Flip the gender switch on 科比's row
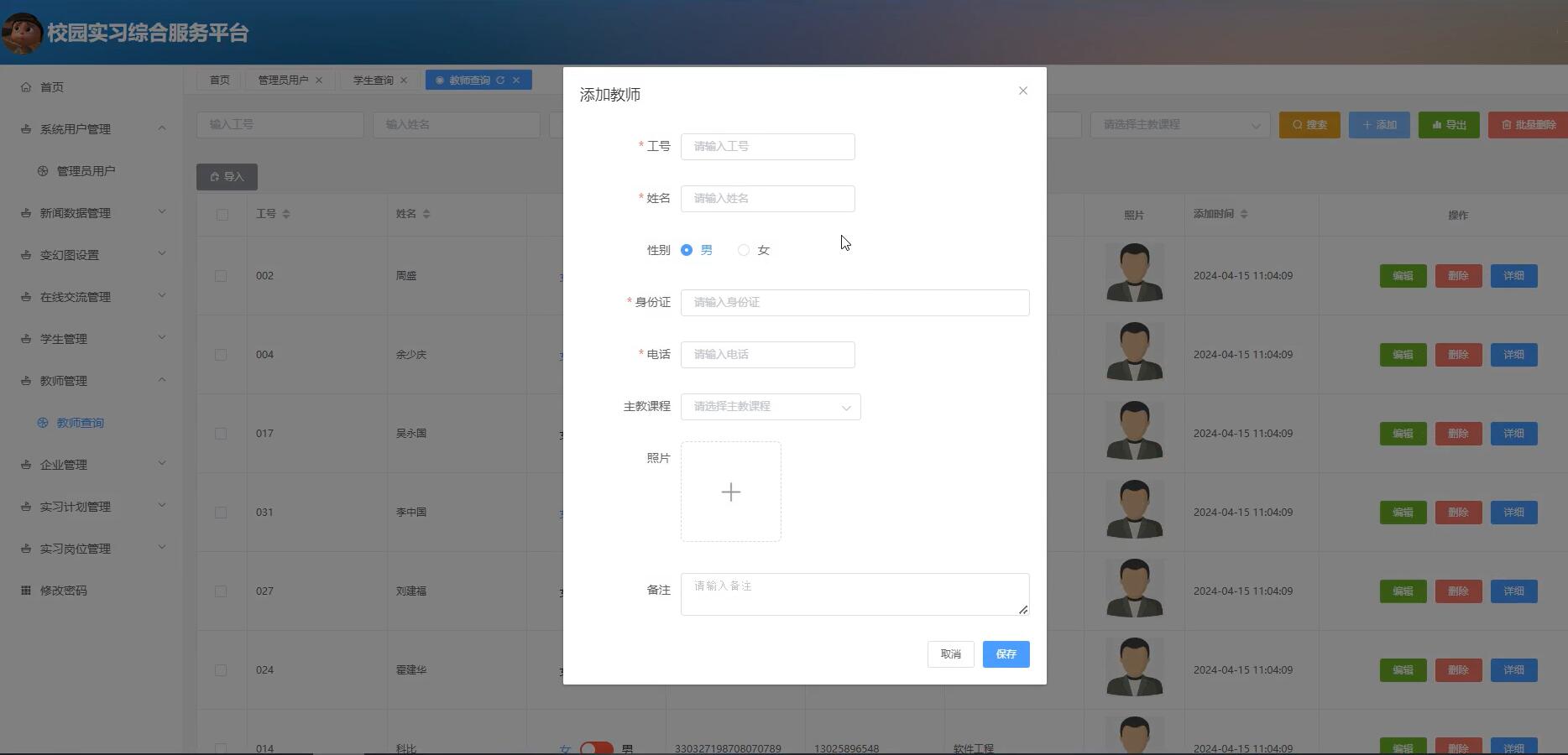Screen dimensions: 1568x755 point(597,747)
